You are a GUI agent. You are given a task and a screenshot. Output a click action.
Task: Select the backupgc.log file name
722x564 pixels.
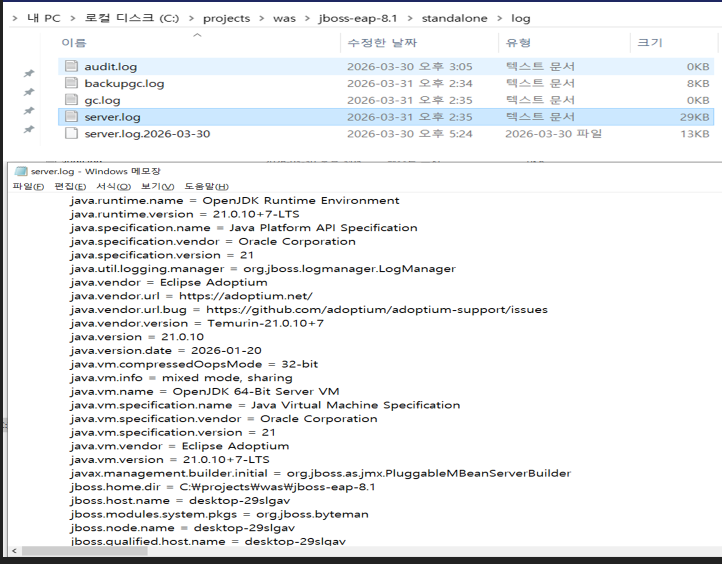pos(124,84)
